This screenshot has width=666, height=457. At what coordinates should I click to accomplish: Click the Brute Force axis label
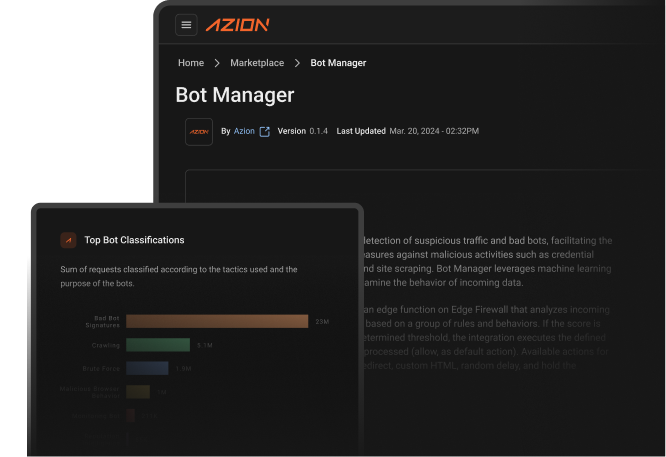click(101, 369)
